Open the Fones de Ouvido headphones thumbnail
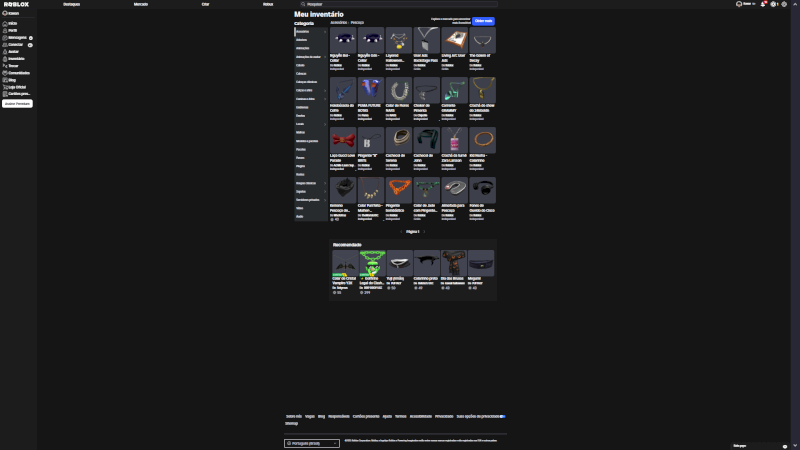The height and width of the screenshot is (450, 800). (x=482, y=190)
